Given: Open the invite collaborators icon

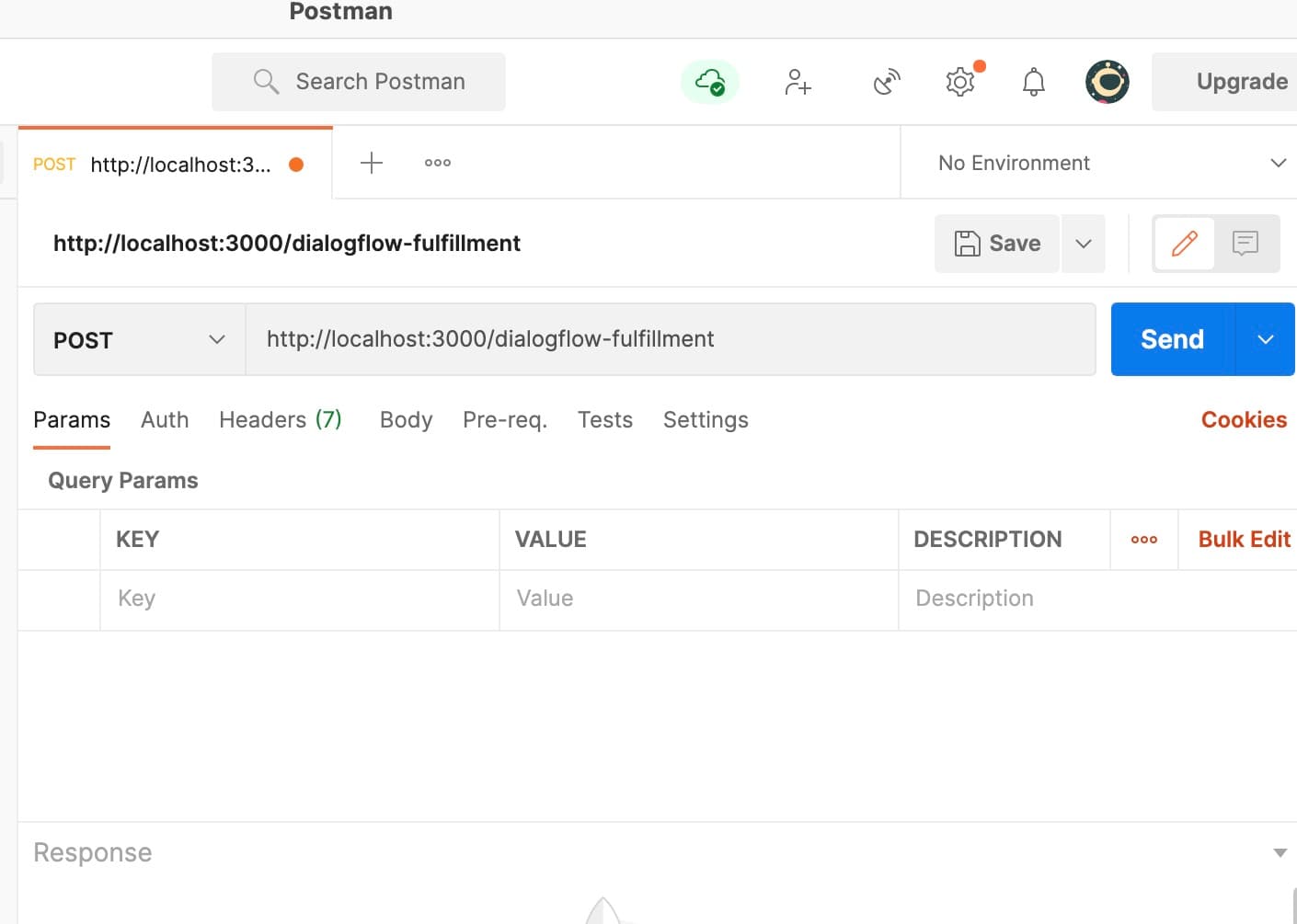Looking at the screenshot, I should click(798, 82).
